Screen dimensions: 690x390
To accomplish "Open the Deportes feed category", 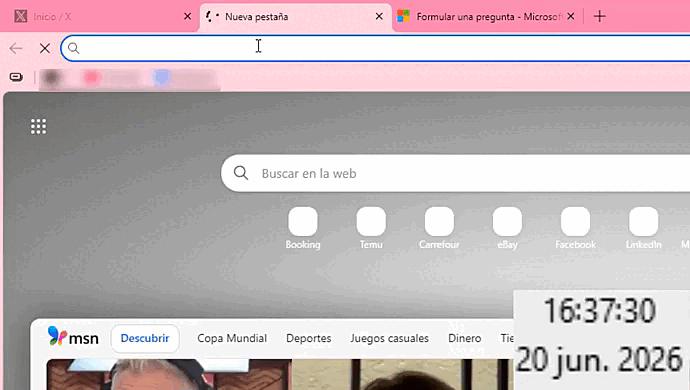I will pos(308,338).
